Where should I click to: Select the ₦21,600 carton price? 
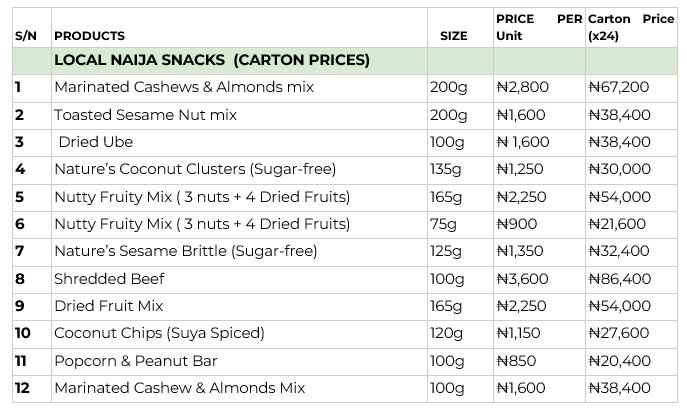[x=620, y=224]
